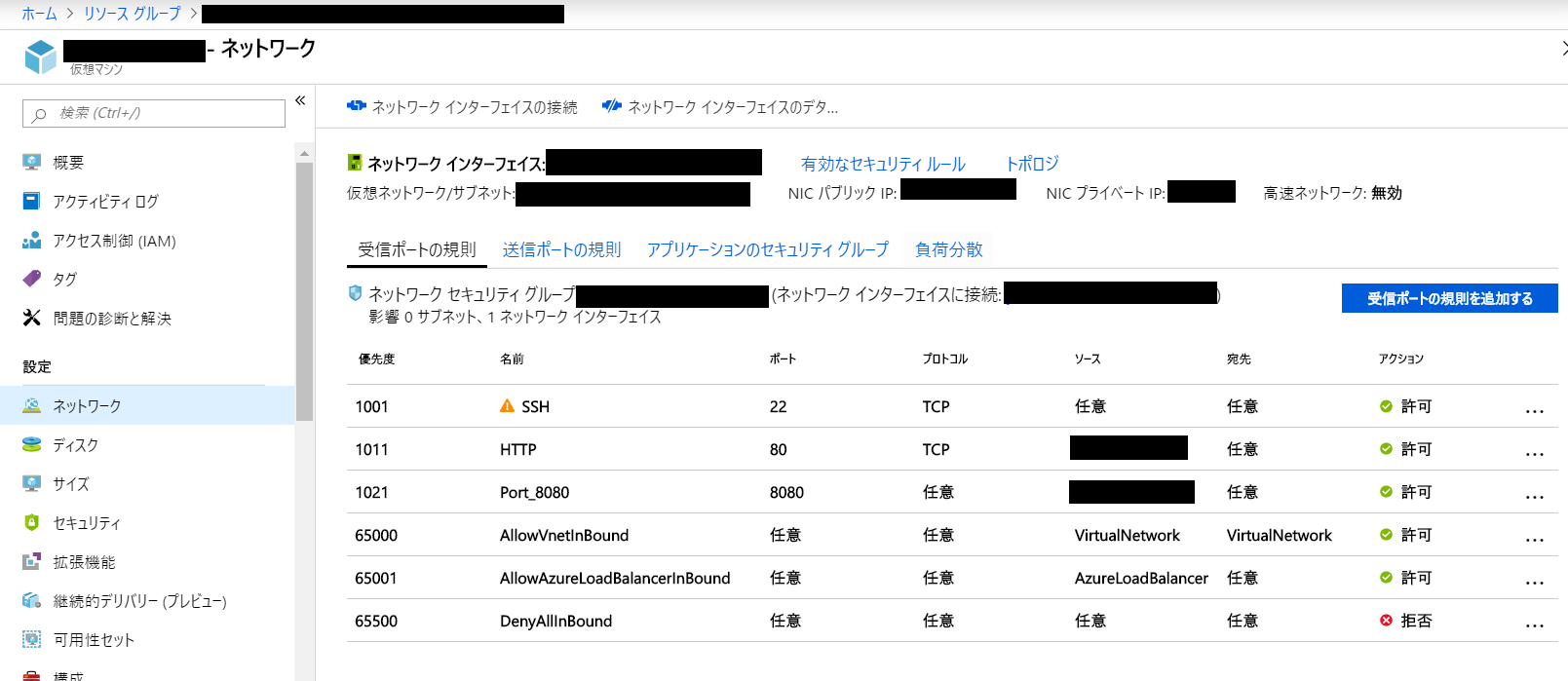Click the attach network interface icon
Viewport: 1568px width, 681px height.
pos(357,106)
